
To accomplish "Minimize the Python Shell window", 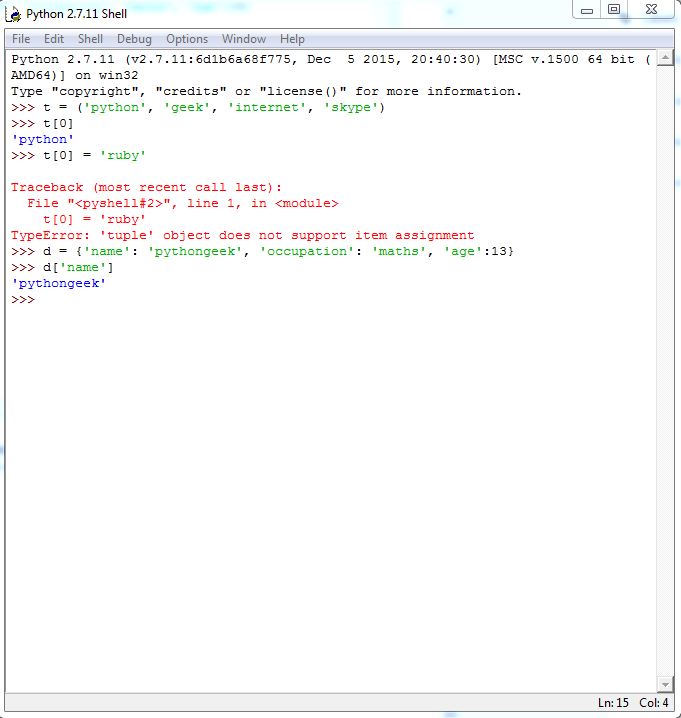I will tap(587, 10).
